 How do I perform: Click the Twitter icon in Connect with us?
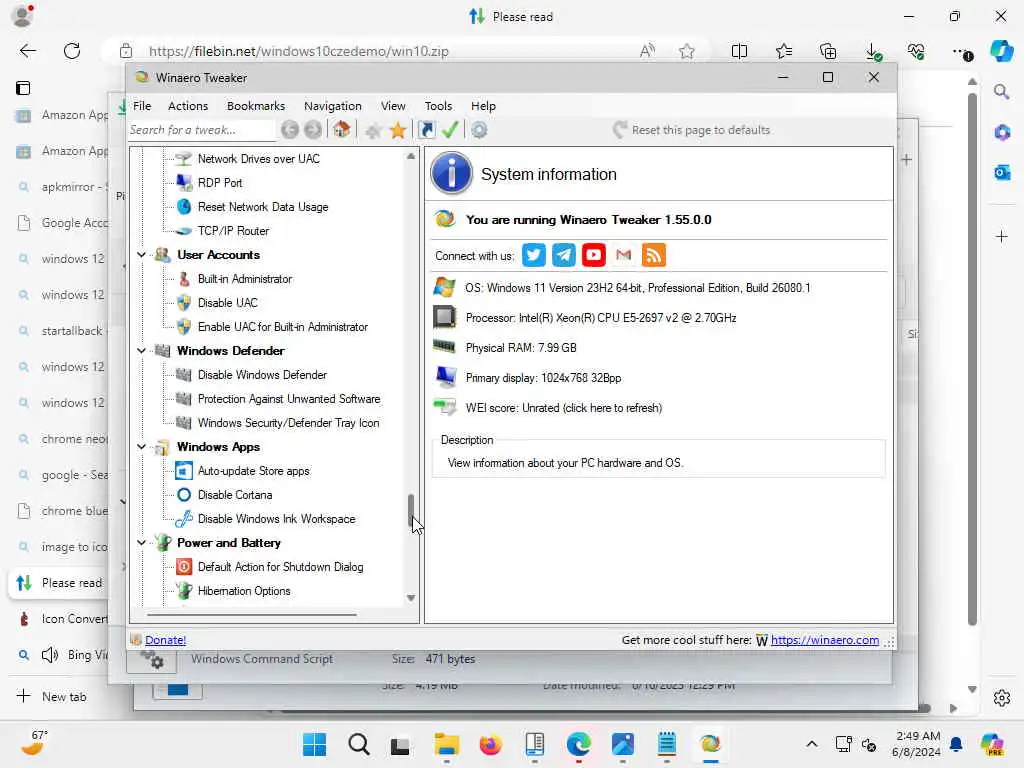pyautogui.click(x=534, y=255)
